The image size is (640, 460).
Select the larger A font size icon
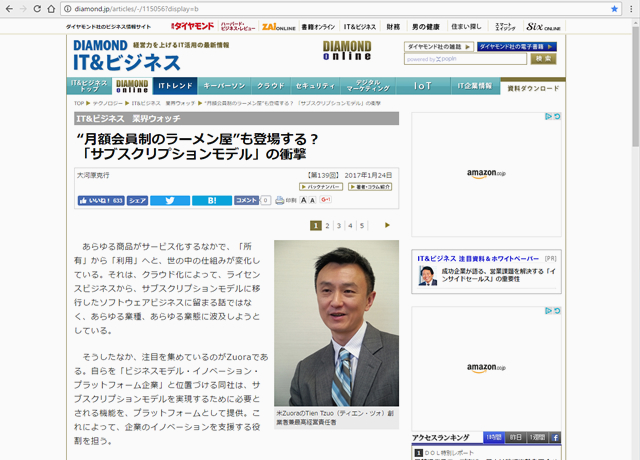coord(311,200)
